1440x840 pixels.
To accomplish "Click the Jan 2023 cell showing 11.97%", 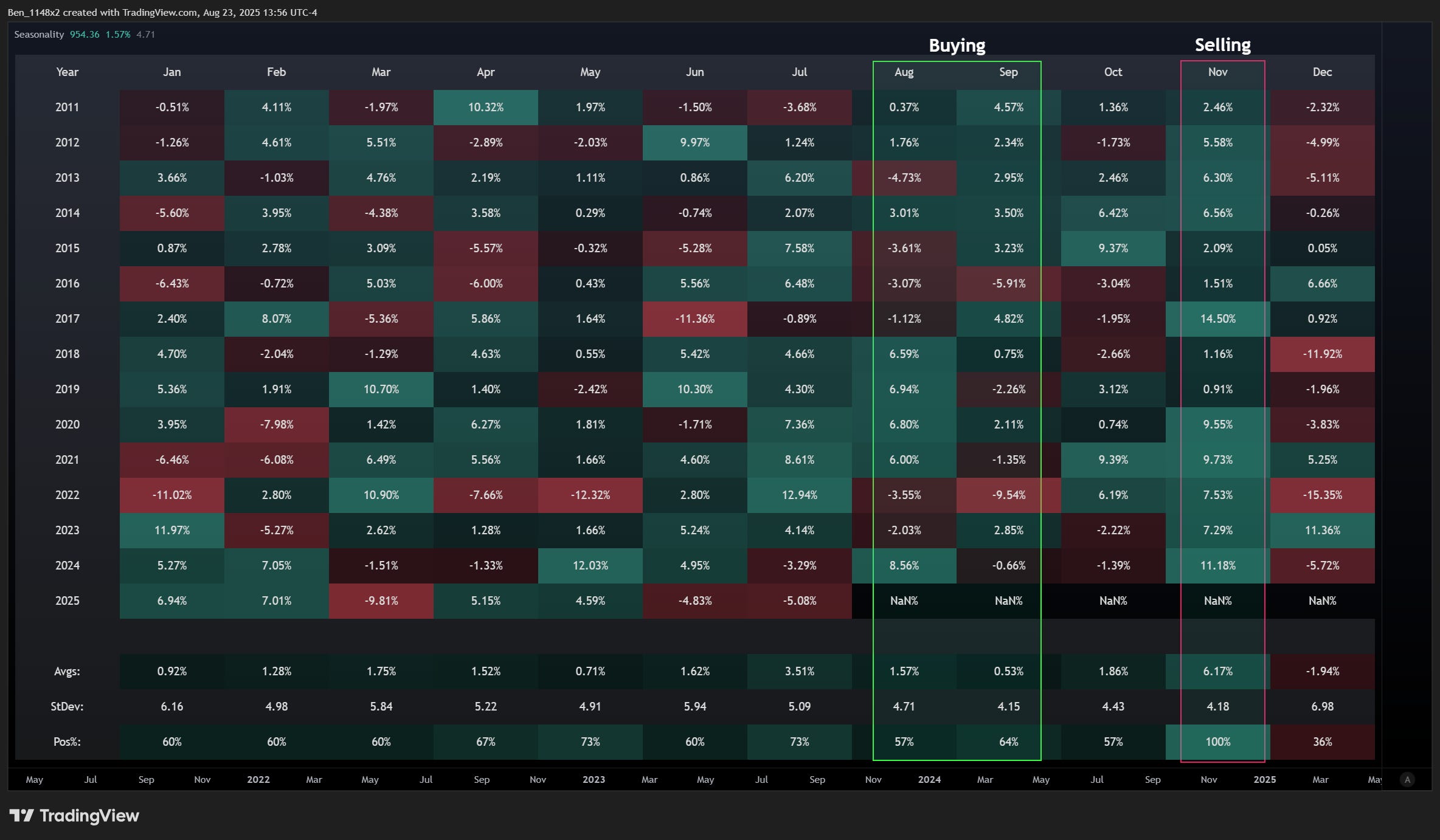I will click(x=171, y=531).
